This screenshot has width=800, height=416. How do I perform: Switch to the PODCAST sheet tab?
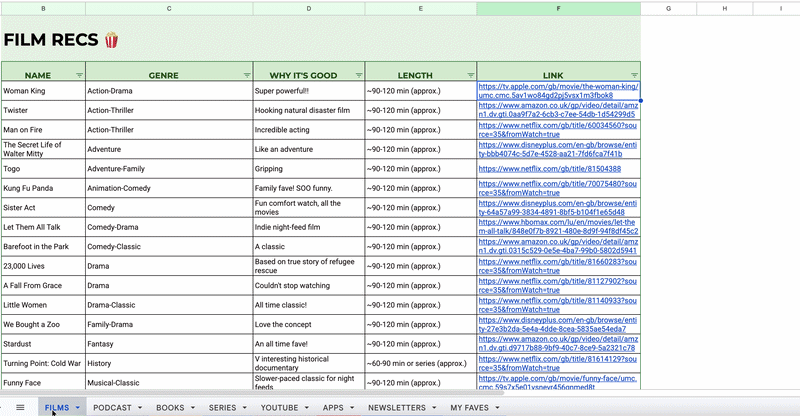112,408
